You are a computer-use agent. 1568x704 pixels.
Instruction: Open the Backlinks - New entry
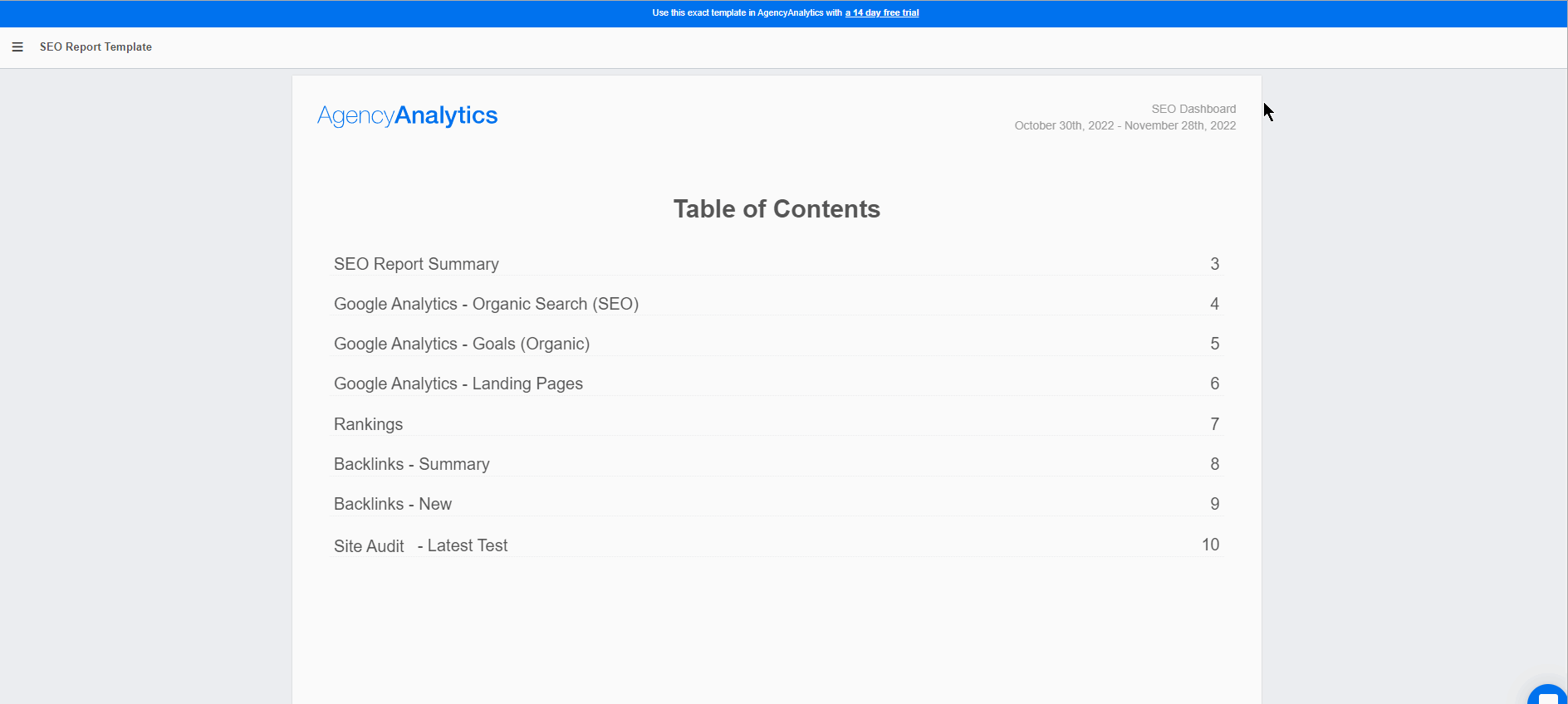392,504
